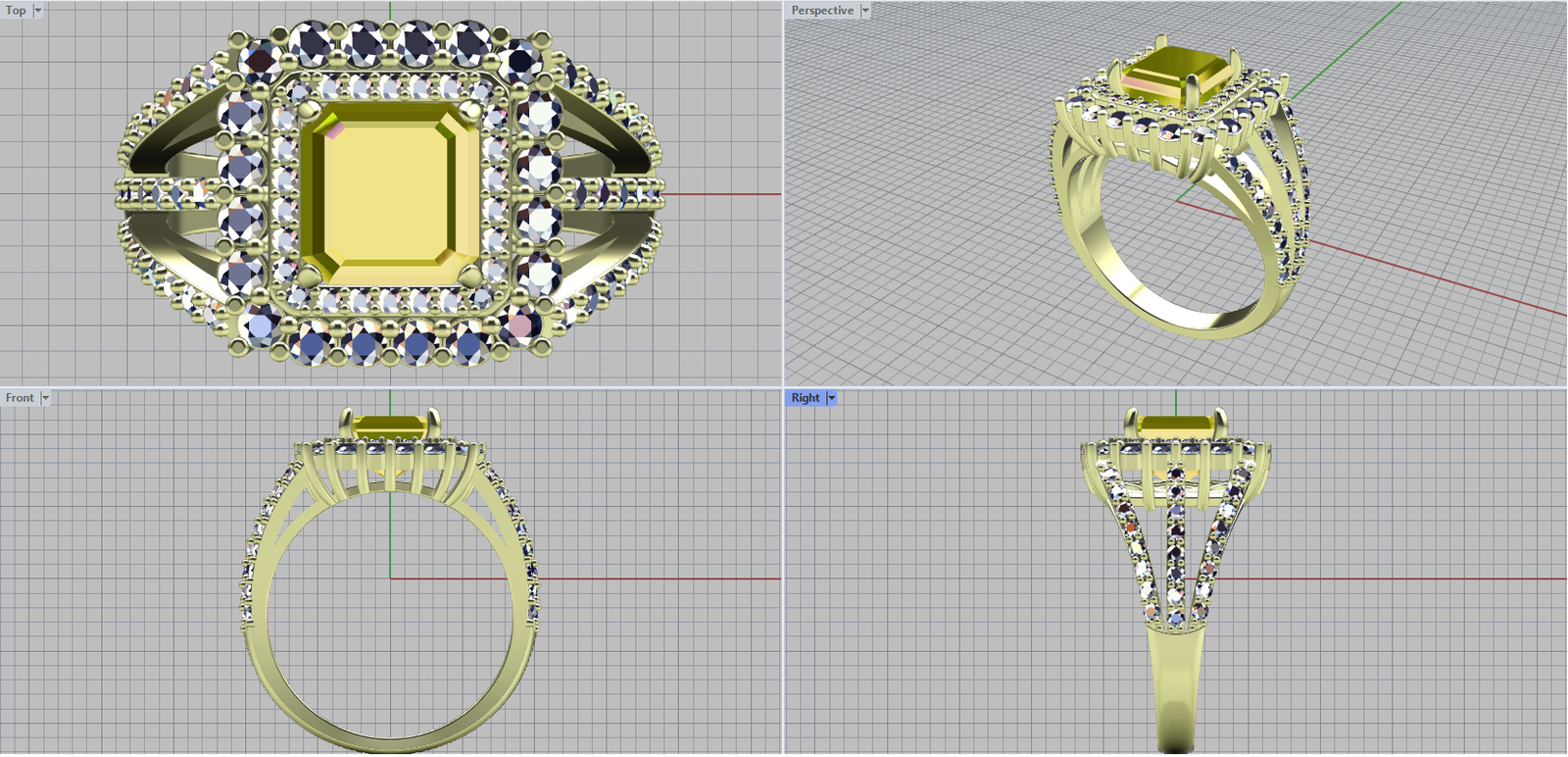This screenshot has width=1568, height=757.
Task: Open the Front viewport dropdown arrow
Action: click(x=45, y=398)
